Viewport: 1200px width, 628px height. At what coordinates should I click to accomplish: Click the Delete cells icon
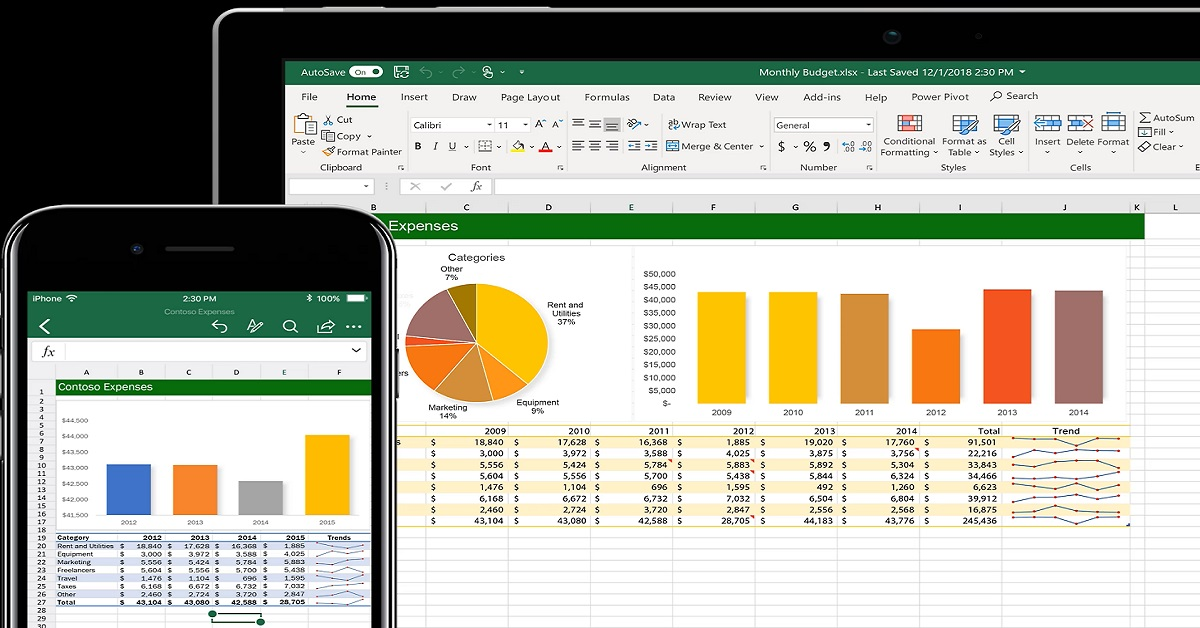click(1080, 124)
